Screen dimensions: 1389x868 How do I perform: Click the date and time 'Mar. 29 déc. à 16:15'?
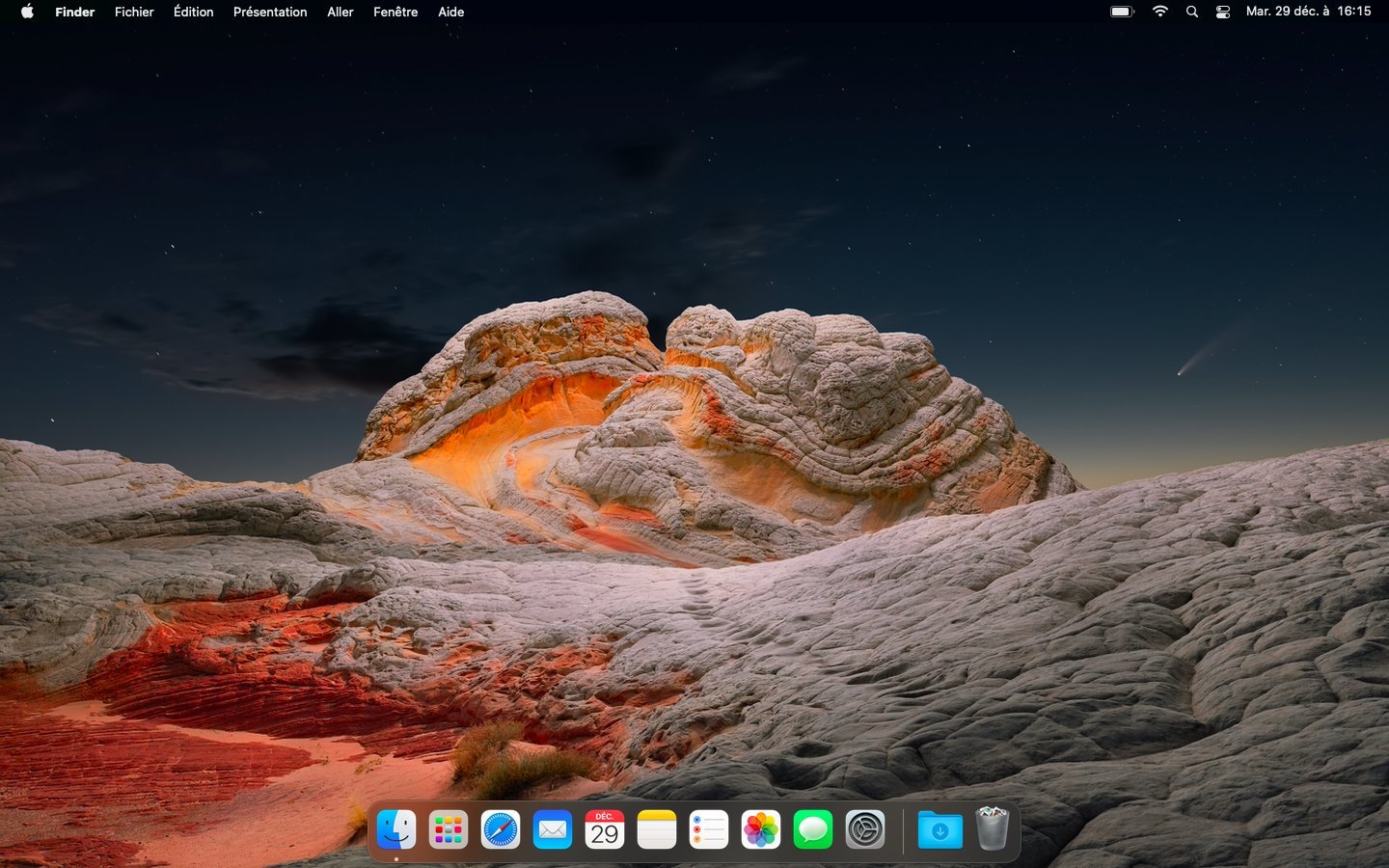pyautogui.click(x=1309, y=12)
